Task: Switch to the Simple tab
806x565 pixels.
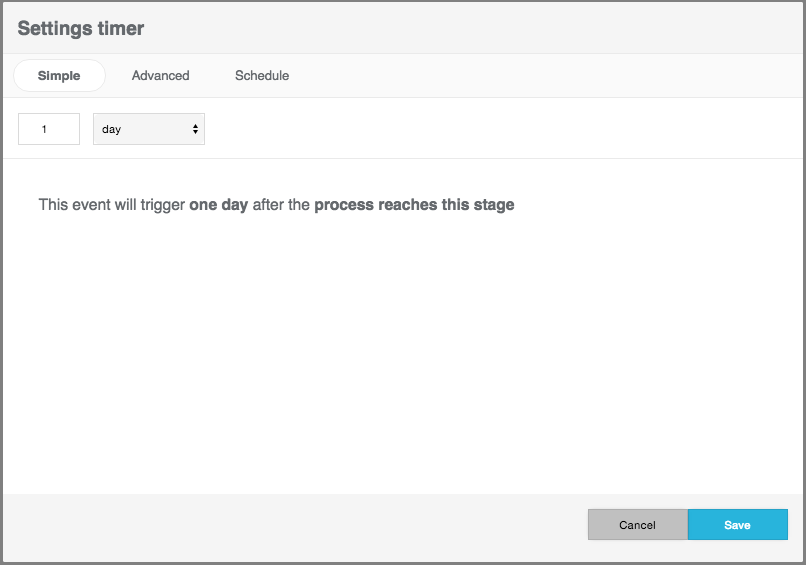Action: (59, 76)
